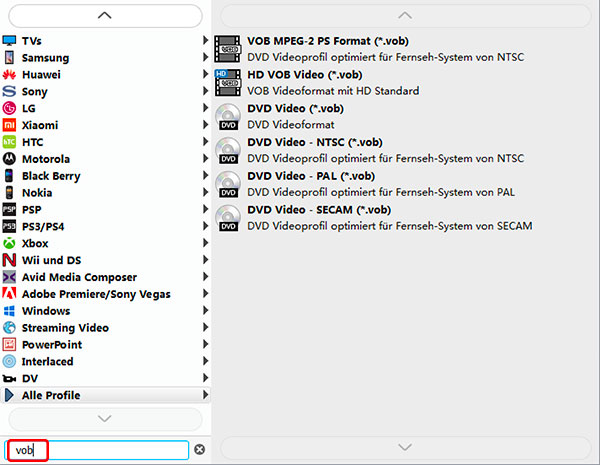Click the Xiaomi logo icon
600x465 pixels.
9,125
